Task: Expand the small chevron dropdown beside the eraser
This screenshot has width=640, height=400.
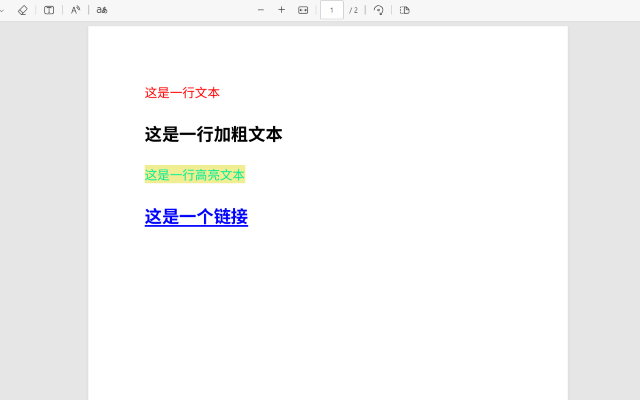Action: coord(2,11)
